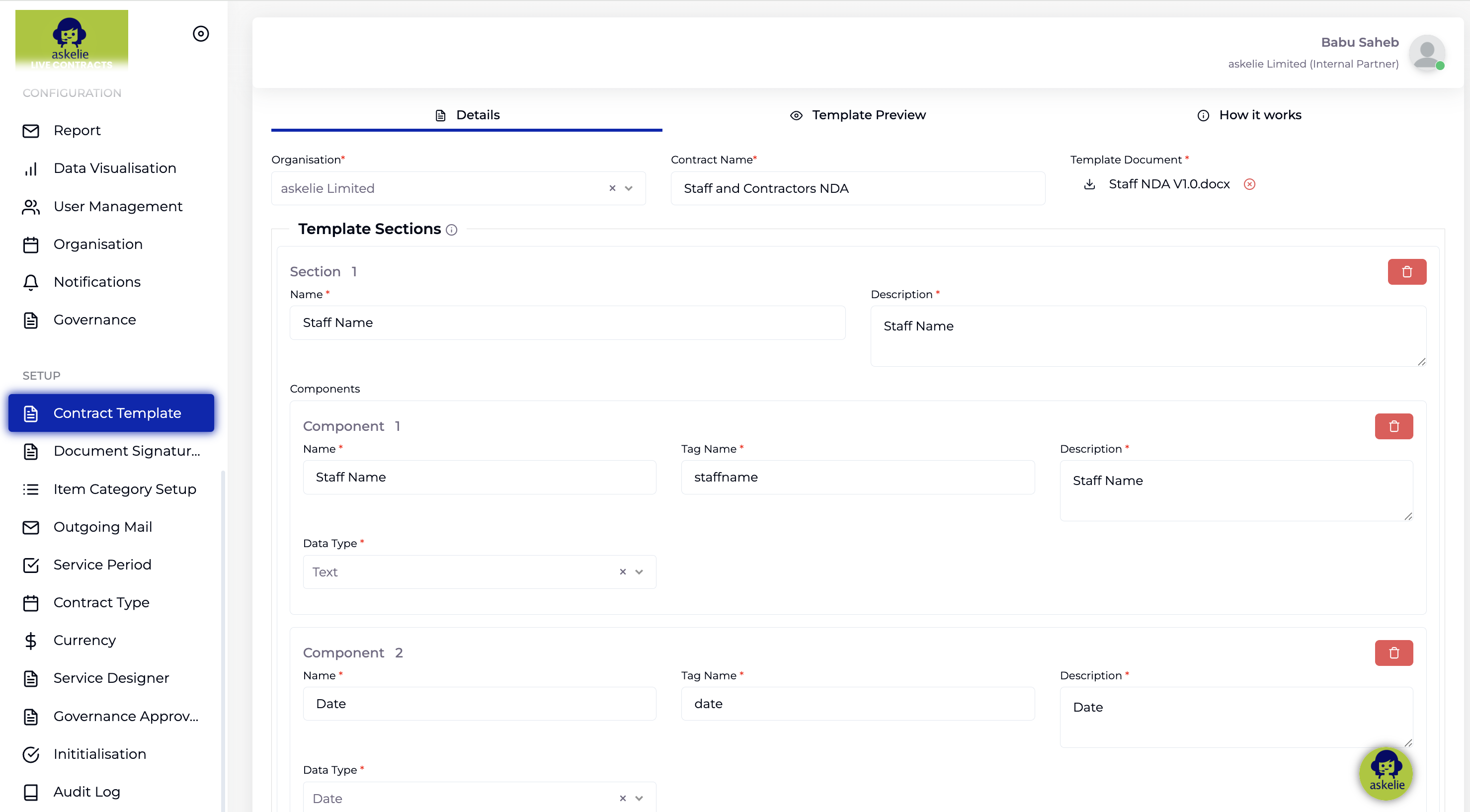Click the Contract Type calendar icon

point(31,603)
